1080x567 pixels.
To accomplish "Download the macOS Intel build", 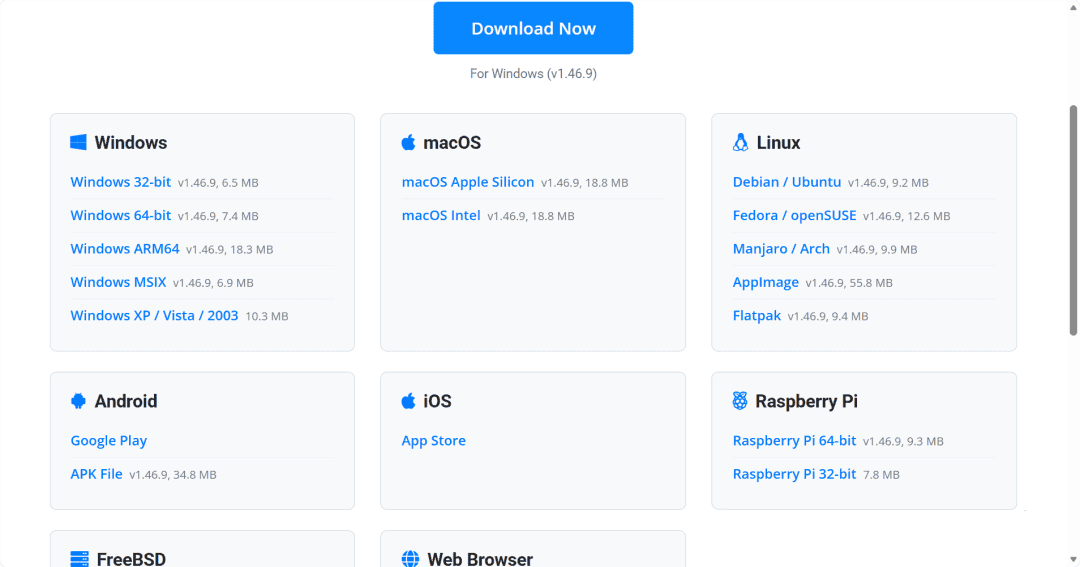I will (441, 215).
